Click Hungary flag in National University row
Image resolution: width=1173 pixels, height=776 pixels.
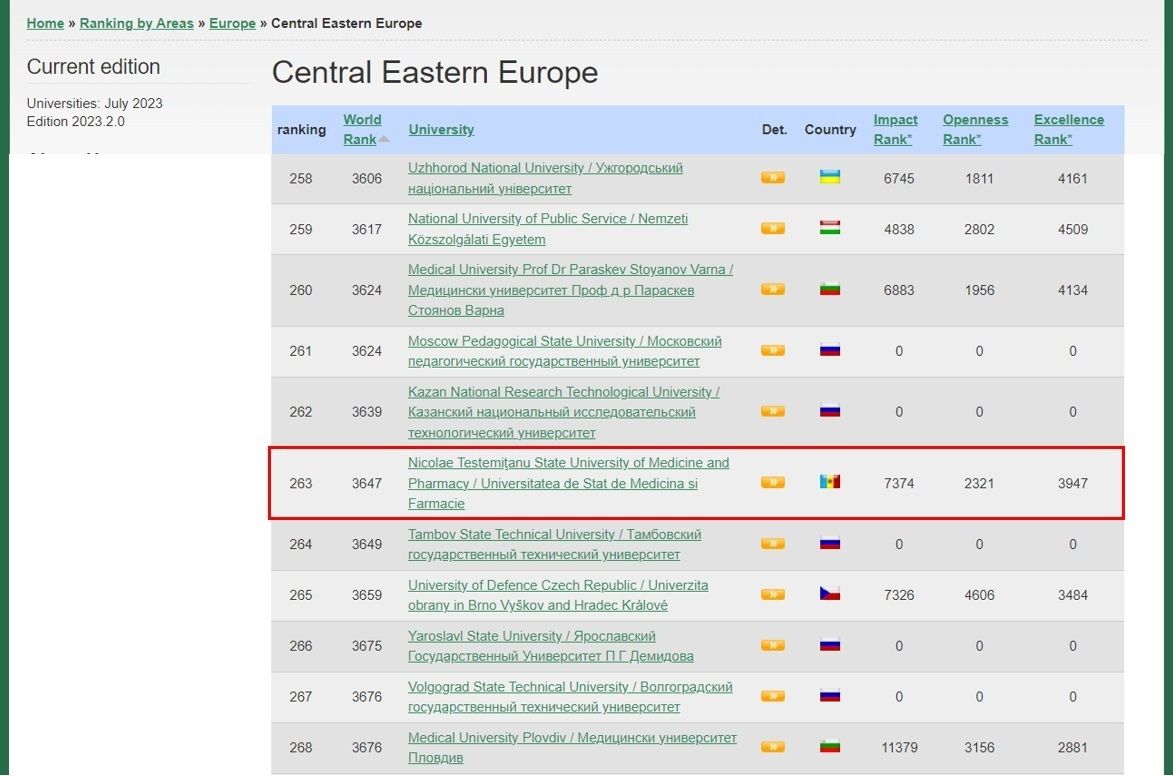tap(829, 228)
